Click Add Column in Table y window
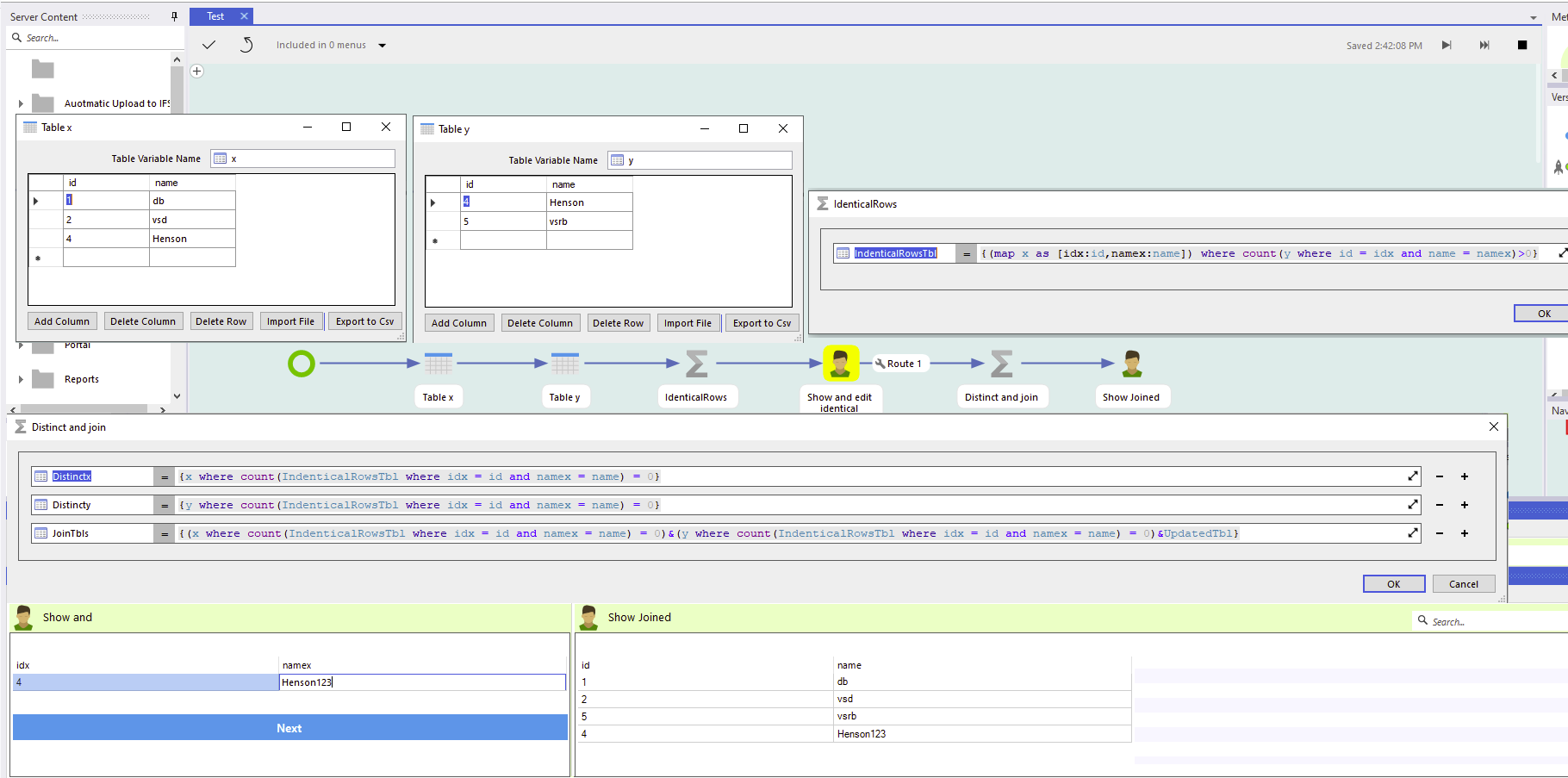The height and width of the screenshot is (778, 1568). (x=459, y=323)
